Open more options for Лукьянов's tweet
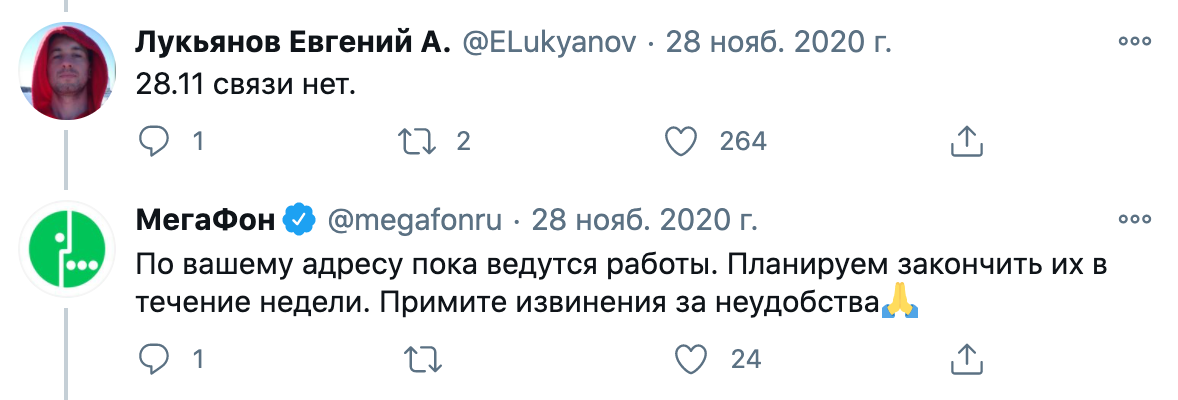The height and width of the screenshot is (400, 1178). point(1135,43)
